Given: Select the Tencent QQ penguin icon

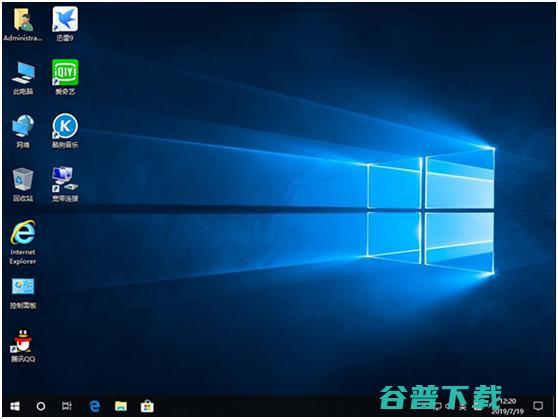Looking at the screenshot, I should pos(23,346).
